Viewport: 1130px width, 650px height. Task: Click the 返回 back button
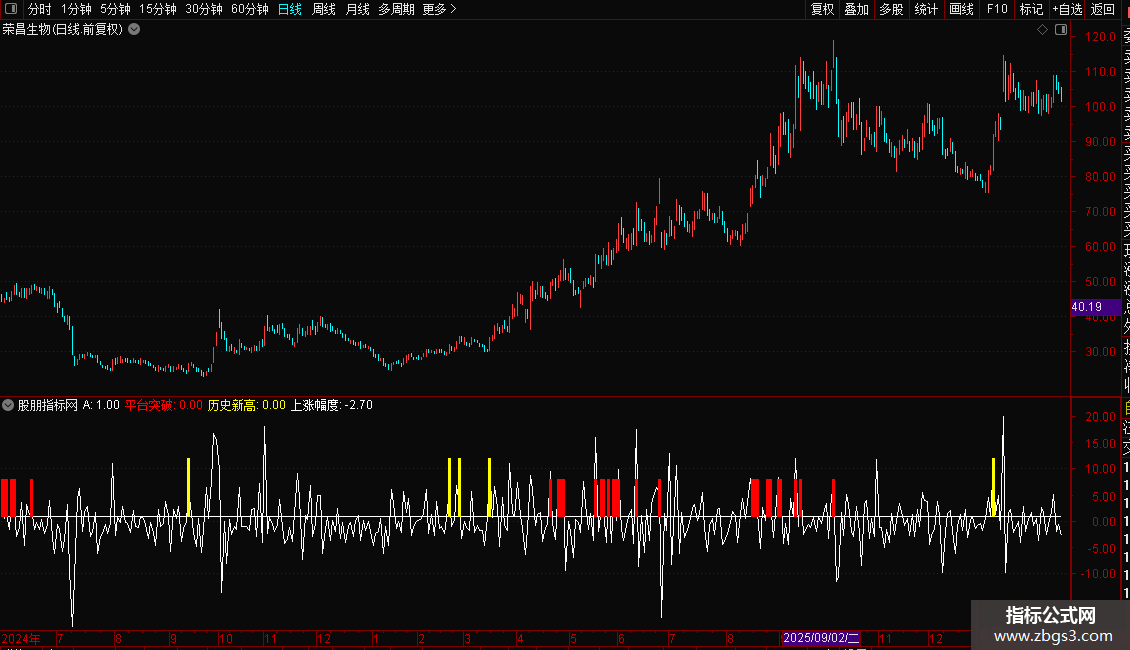coord(1103,9)
